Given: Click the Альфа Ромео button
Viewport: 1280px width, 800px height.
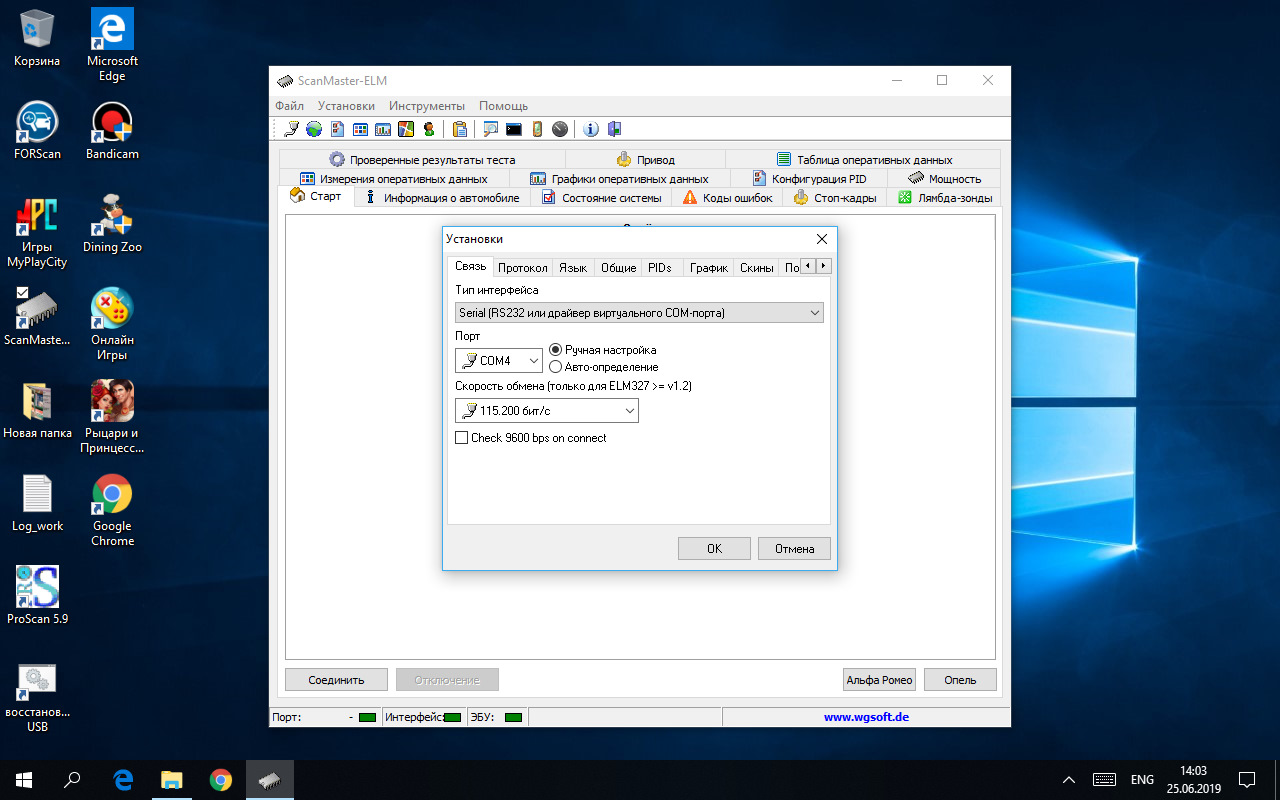Looking at the screenshot, I should point(880,680).
